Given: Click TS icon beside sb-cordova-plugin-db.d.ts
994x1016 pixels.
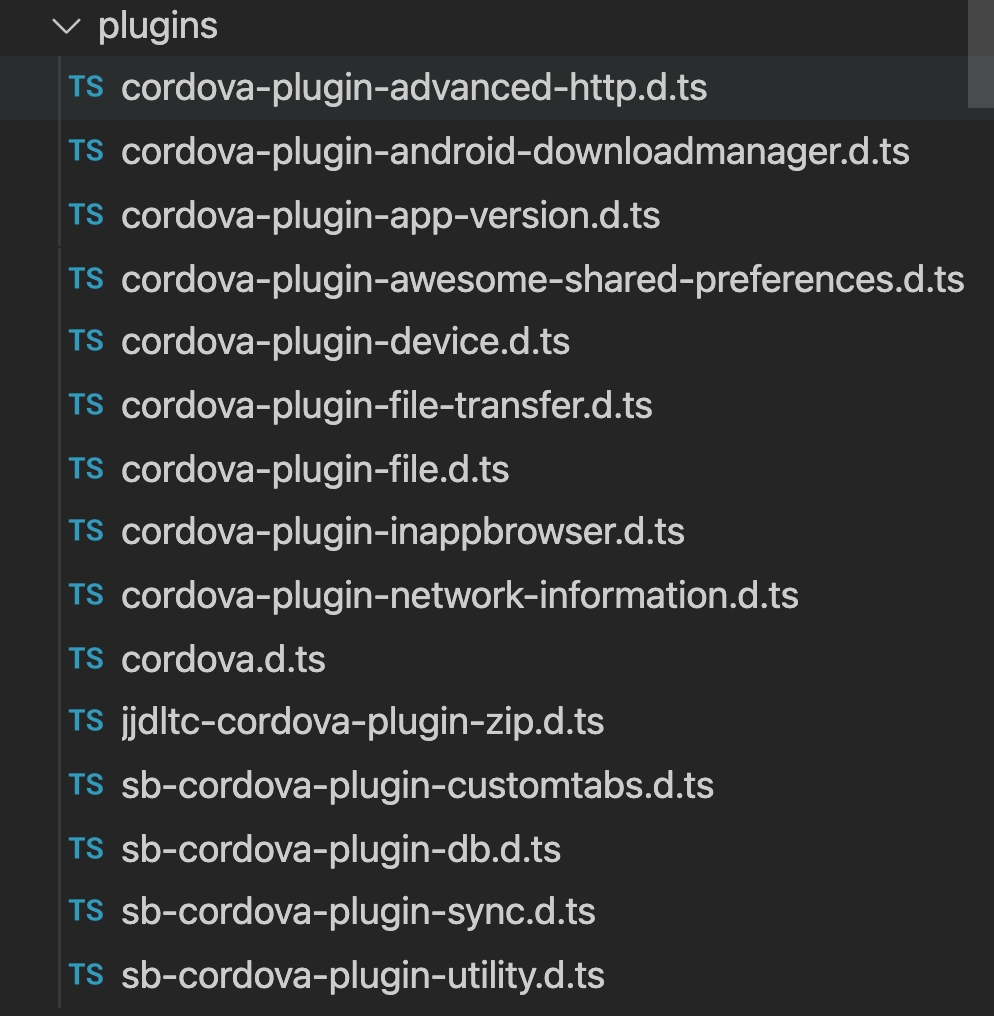Looking at the screenshot, I should [x=86, y=849].
